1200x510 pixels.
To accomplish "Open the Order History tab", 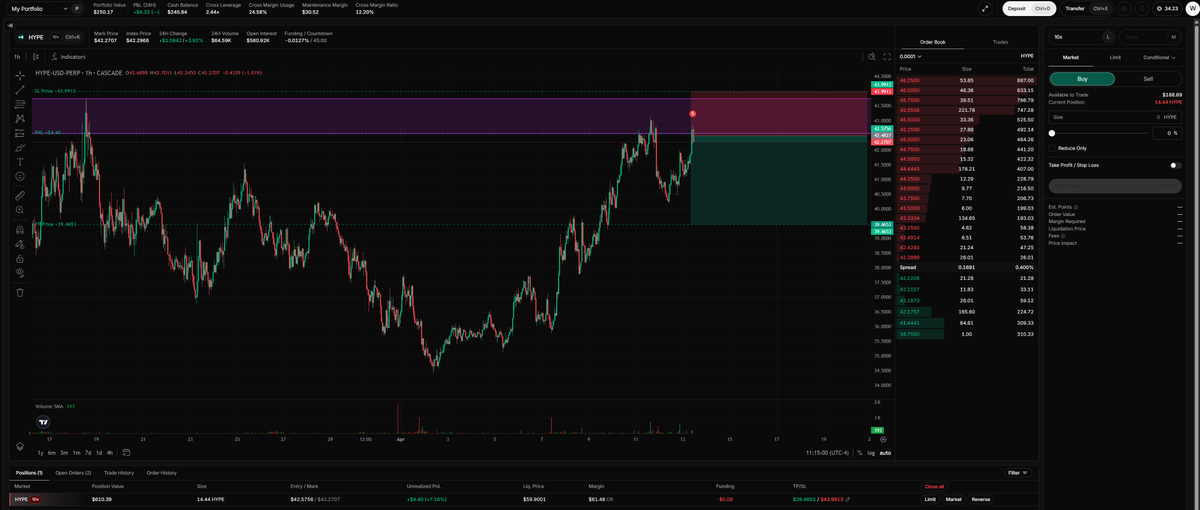I will point(162,473).
